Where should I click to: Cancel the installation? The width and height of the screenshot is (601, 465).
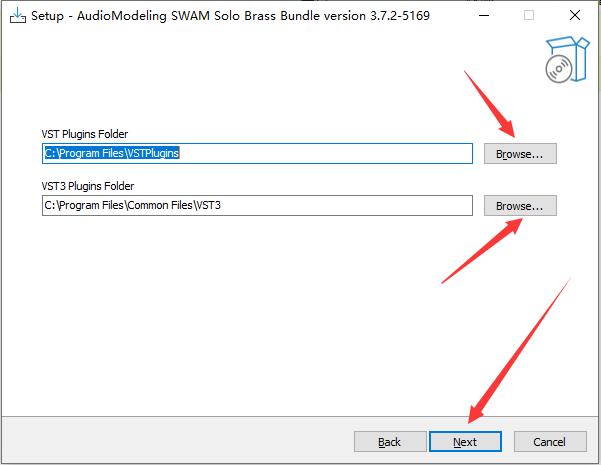[550, 442]
